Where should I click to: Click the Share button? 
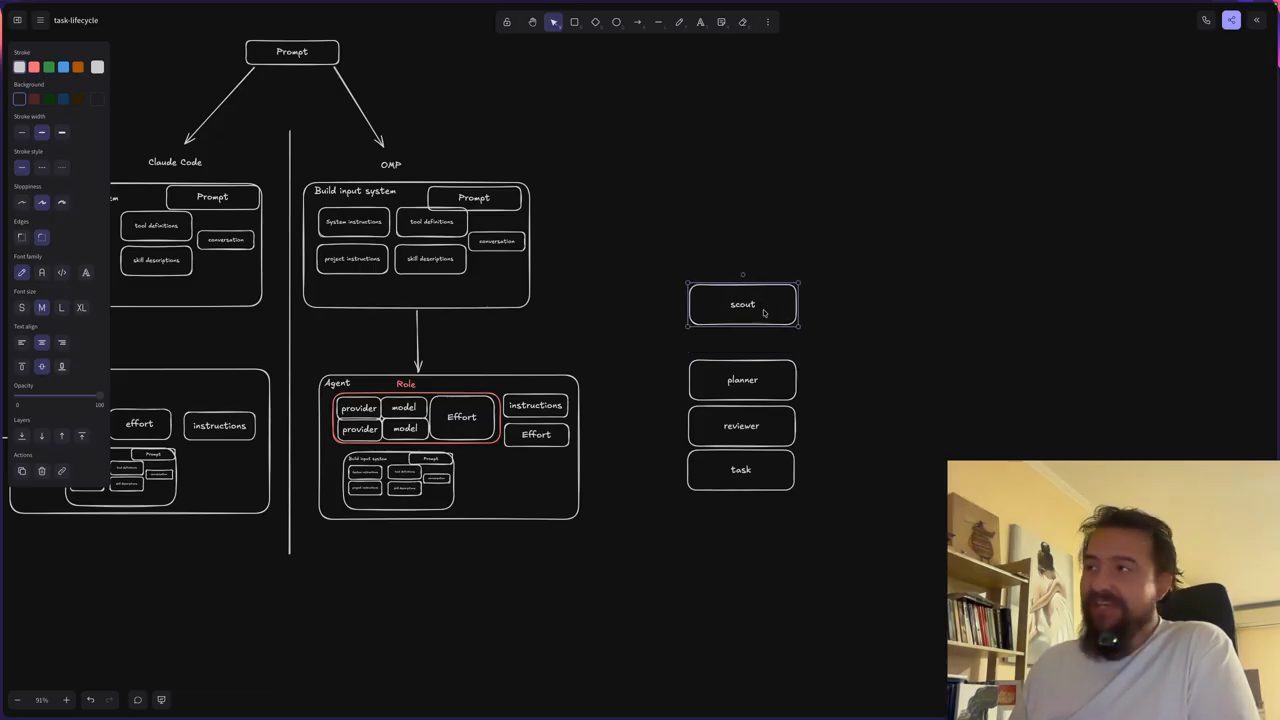1231,20
